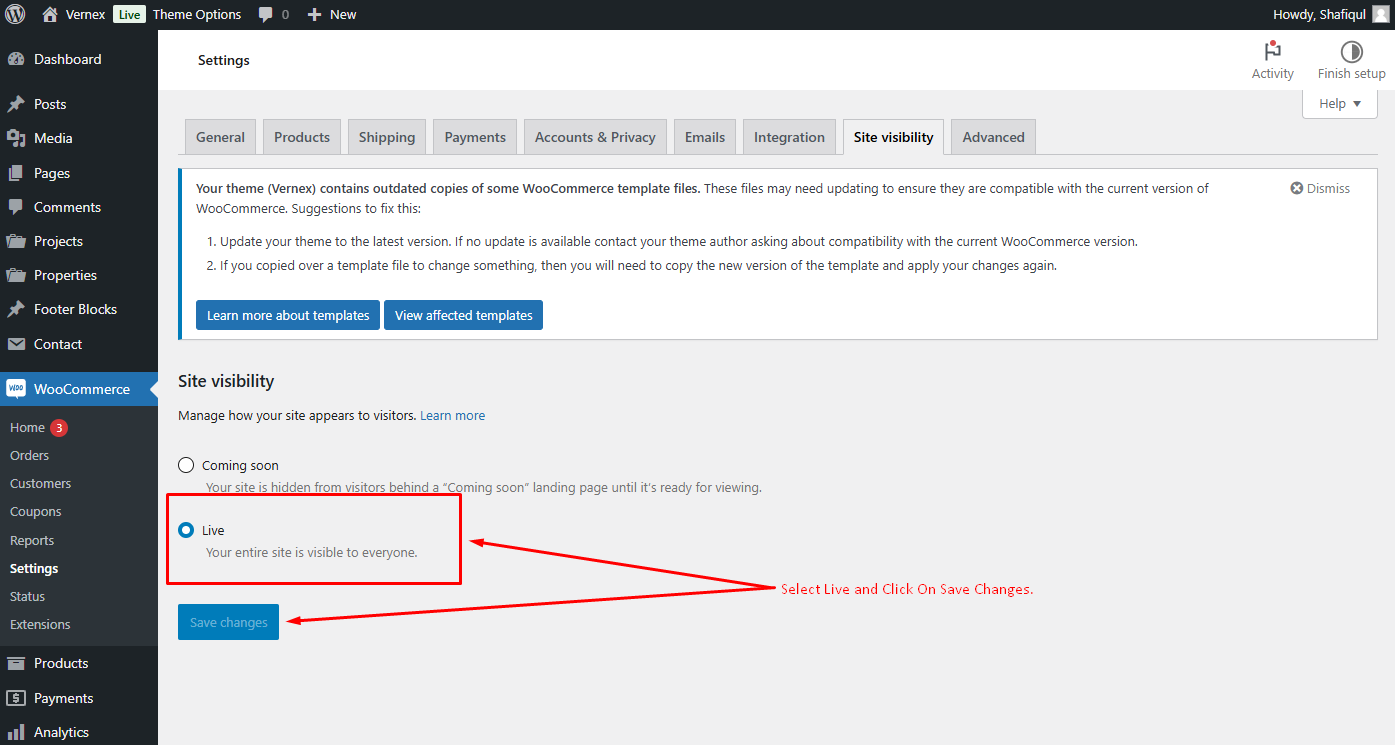Screen dimensions: 1395x745
Task: Click the Products box icon in sidebar
Action: coord(16,663)
